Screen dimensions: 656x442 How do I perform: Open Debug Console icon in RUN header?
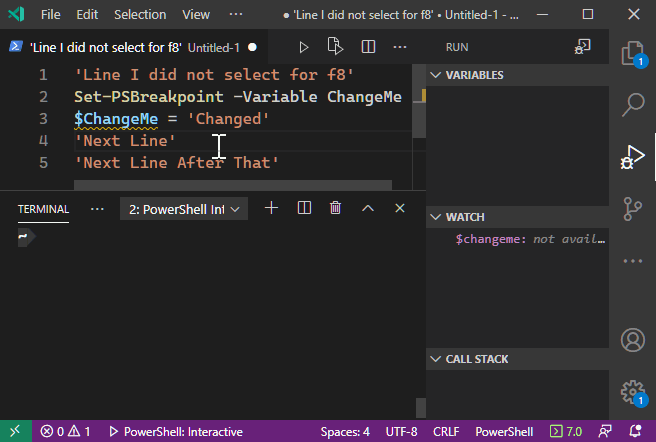click(x=582, y=47)
